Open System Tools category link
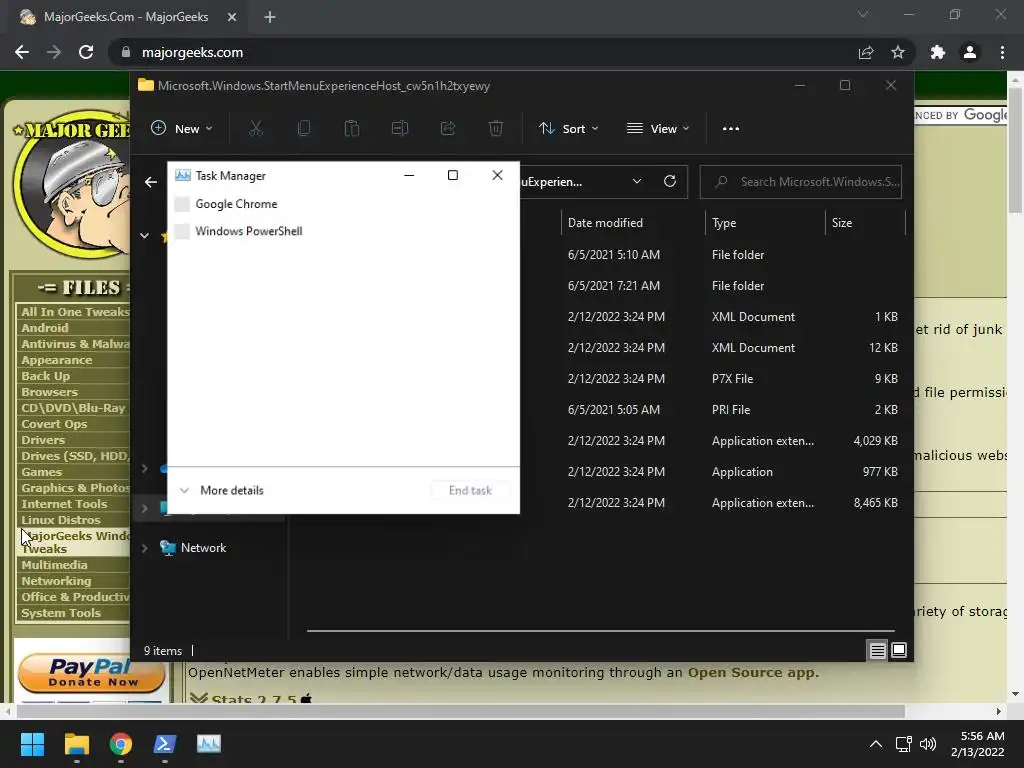The image size is (1024, 768). [61, 613]
